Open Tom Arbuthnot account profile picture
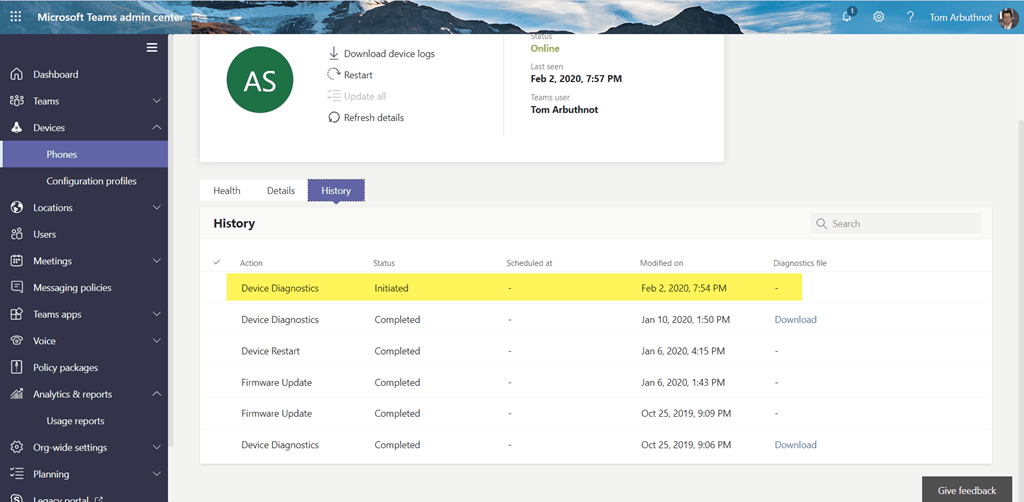Screen dimensions: 1024x502 (x=1008, y=16)
